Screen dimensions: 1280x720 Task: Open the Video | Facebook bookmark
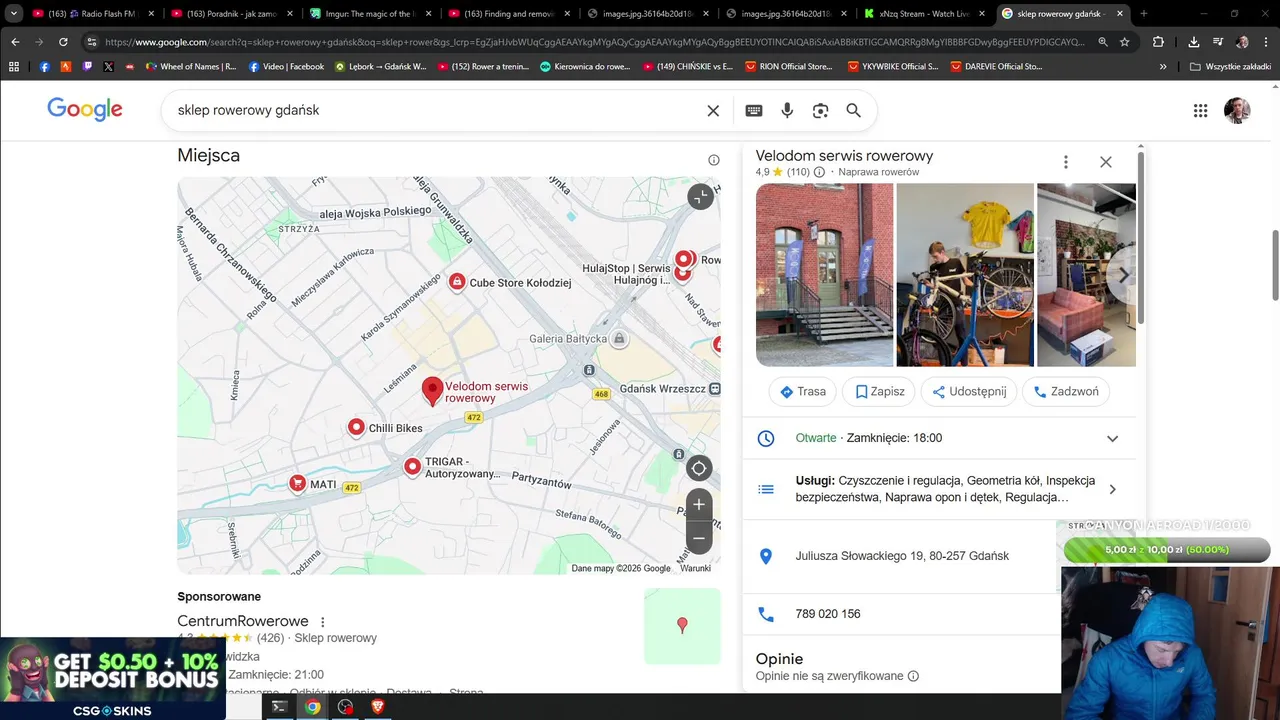point(286,67)
